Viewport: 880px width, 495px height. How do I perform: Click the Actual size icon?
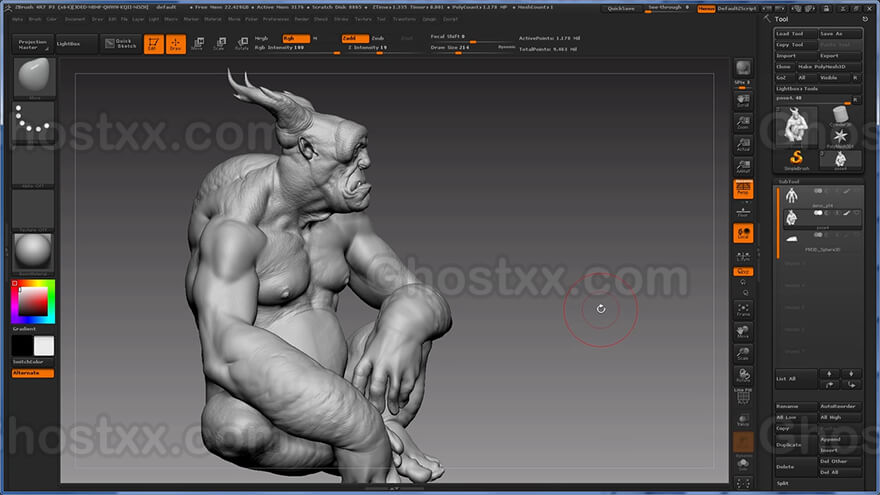coord(743,145)
